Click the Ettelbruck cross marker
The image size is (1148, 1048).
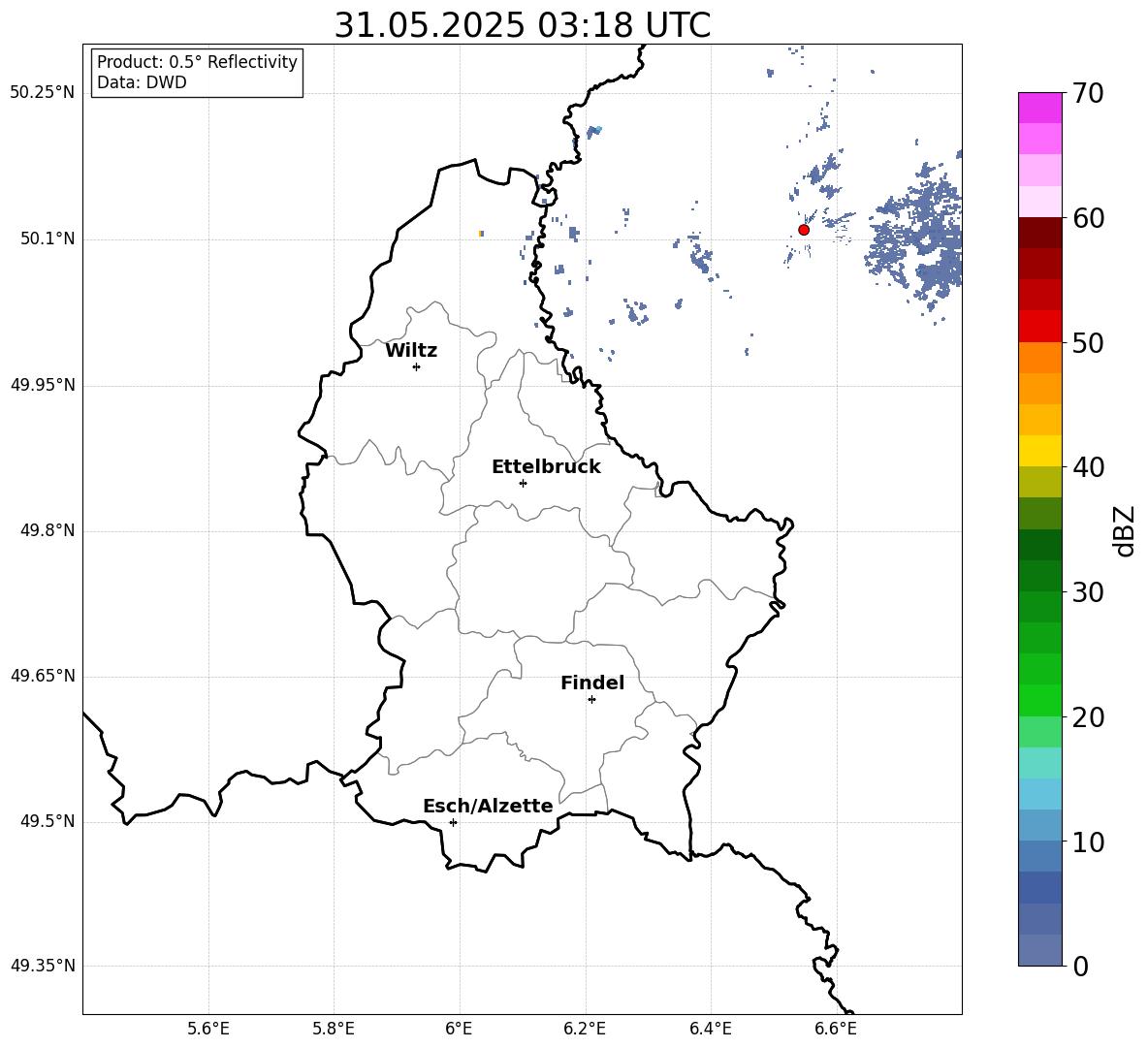pos(523,483)
